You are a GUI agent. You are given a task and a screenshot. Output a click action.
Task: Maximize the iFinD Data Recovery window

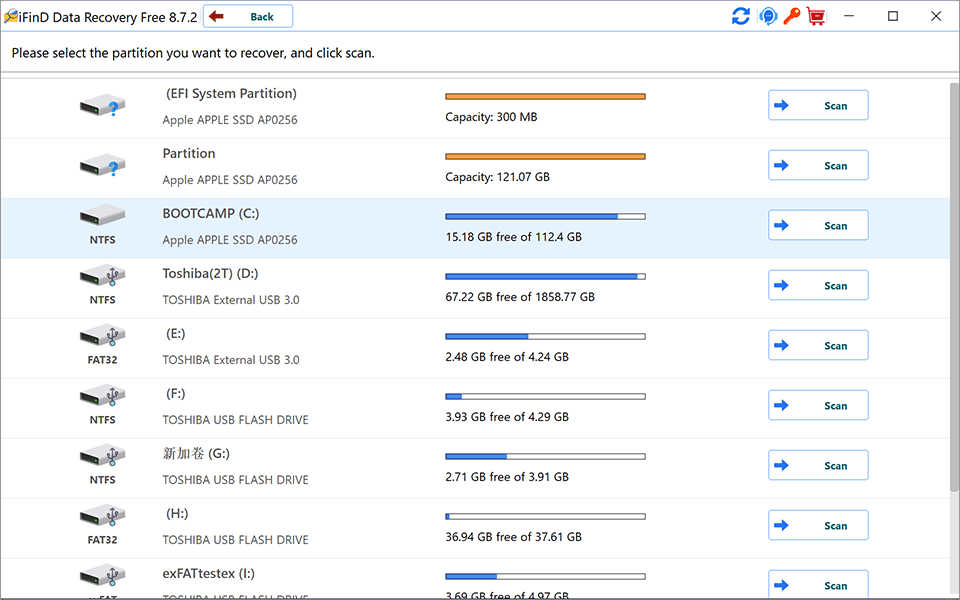click(x=893, y=16)
